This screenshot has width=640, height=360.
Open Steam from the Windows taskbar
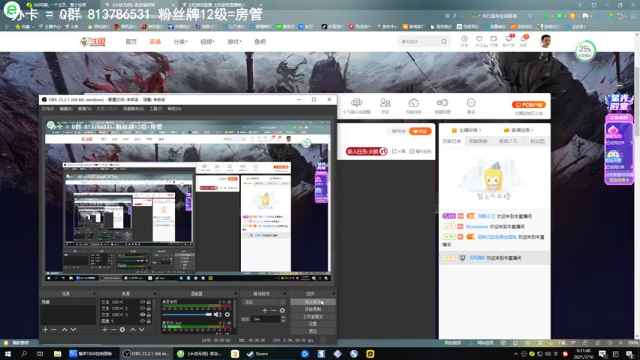(x=258, y=354)
